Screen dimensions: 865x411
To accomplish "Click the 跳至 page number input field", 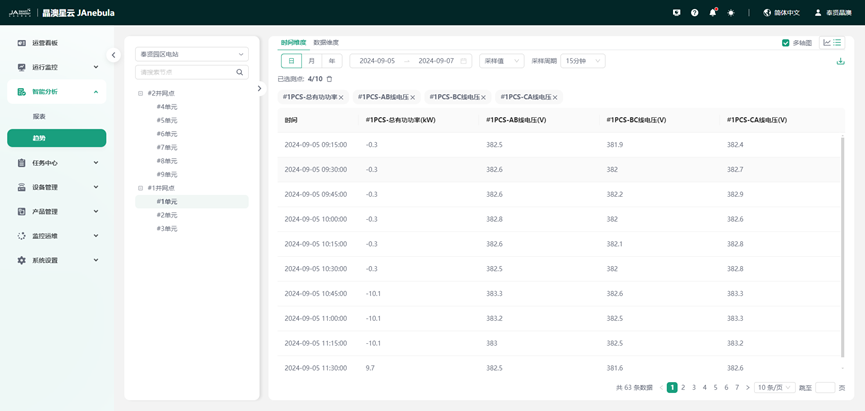I will (824, 387).
